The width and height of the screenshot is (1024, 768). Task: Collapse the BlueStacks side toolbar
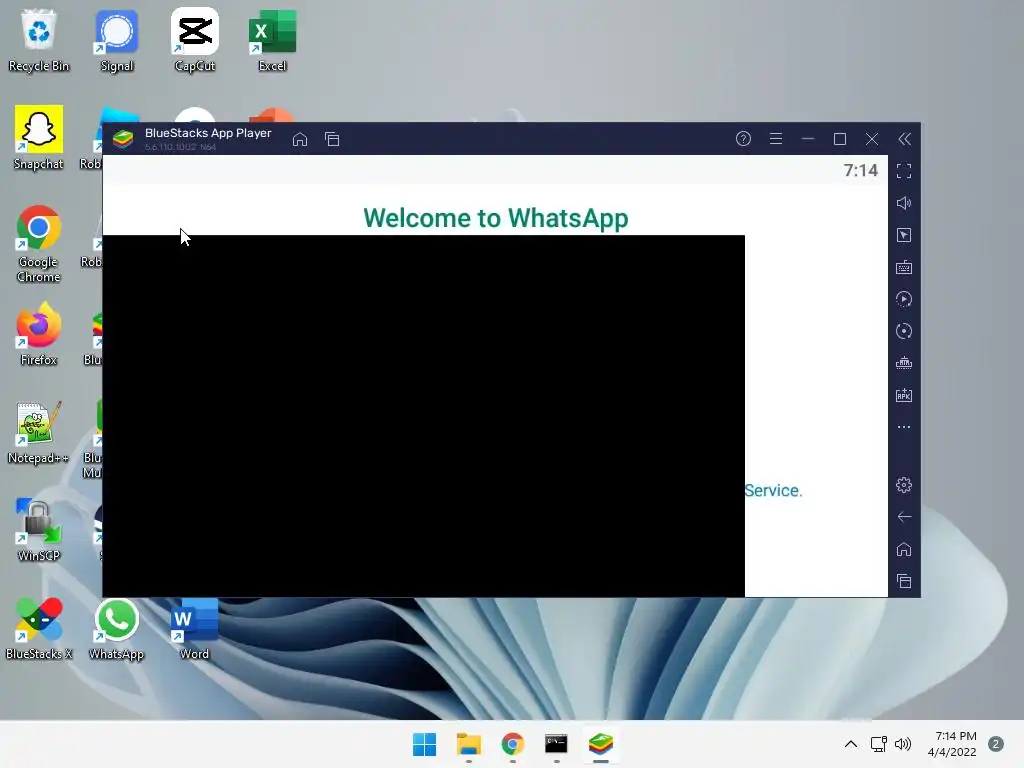[x=904, y=138]
